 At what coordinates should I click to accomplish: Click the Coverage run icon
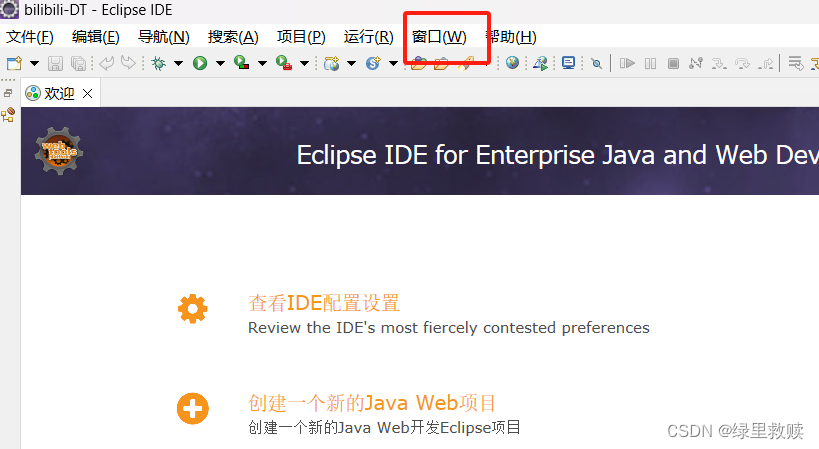pyautogui.click(x=241, y=63)
